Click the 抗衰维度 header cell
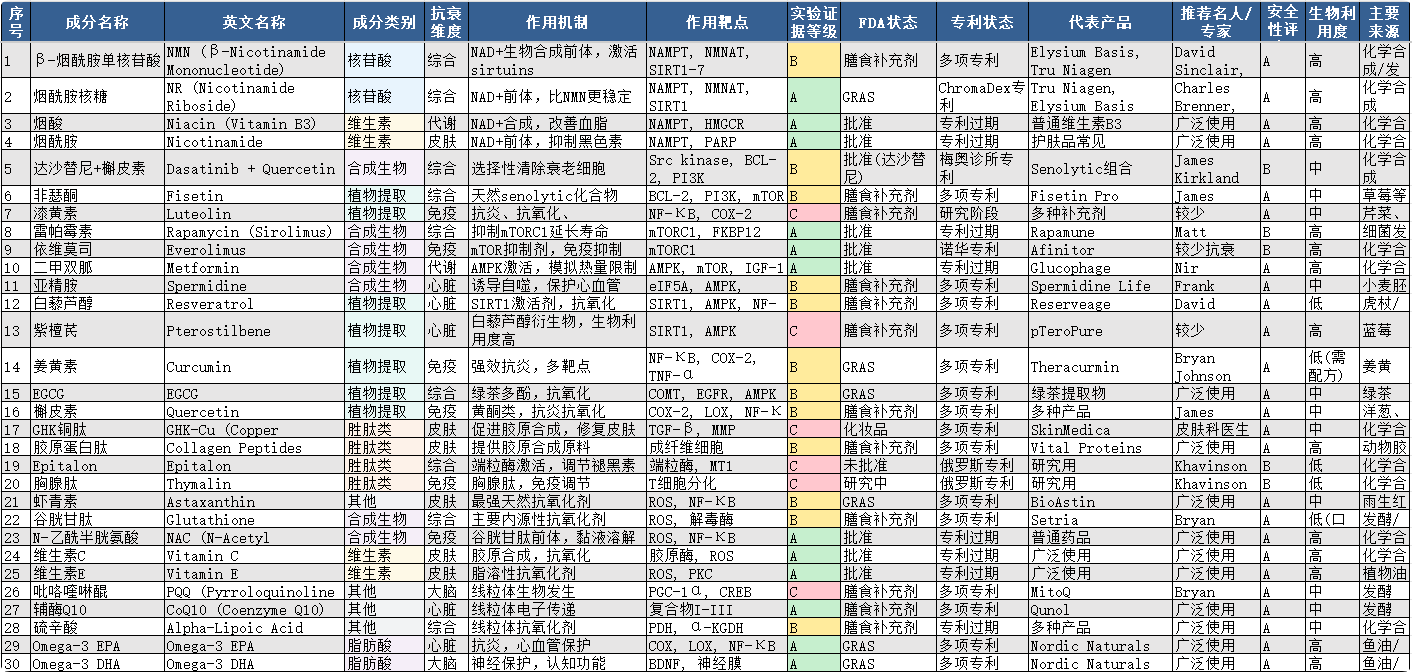The image size is (1412, 672). [x=446, y=22]
